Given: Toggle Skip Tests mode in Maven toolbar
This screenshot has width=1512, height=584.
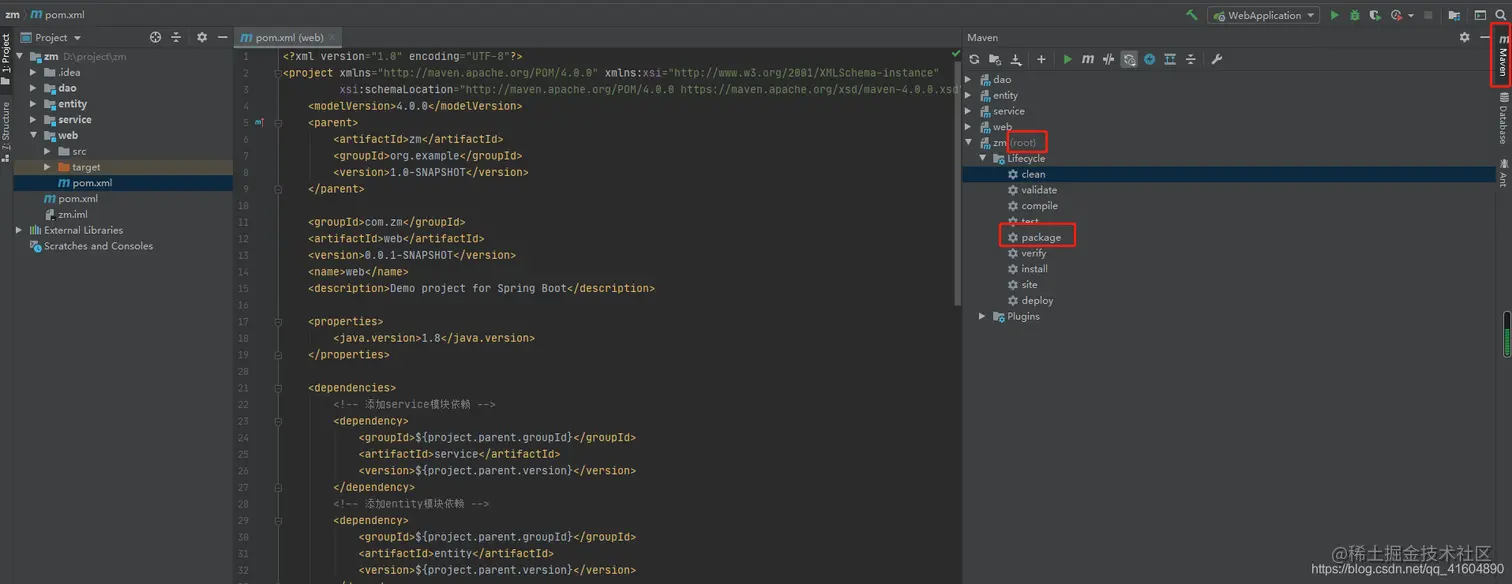Looking at the screenshot, I should coord(1149,59).
